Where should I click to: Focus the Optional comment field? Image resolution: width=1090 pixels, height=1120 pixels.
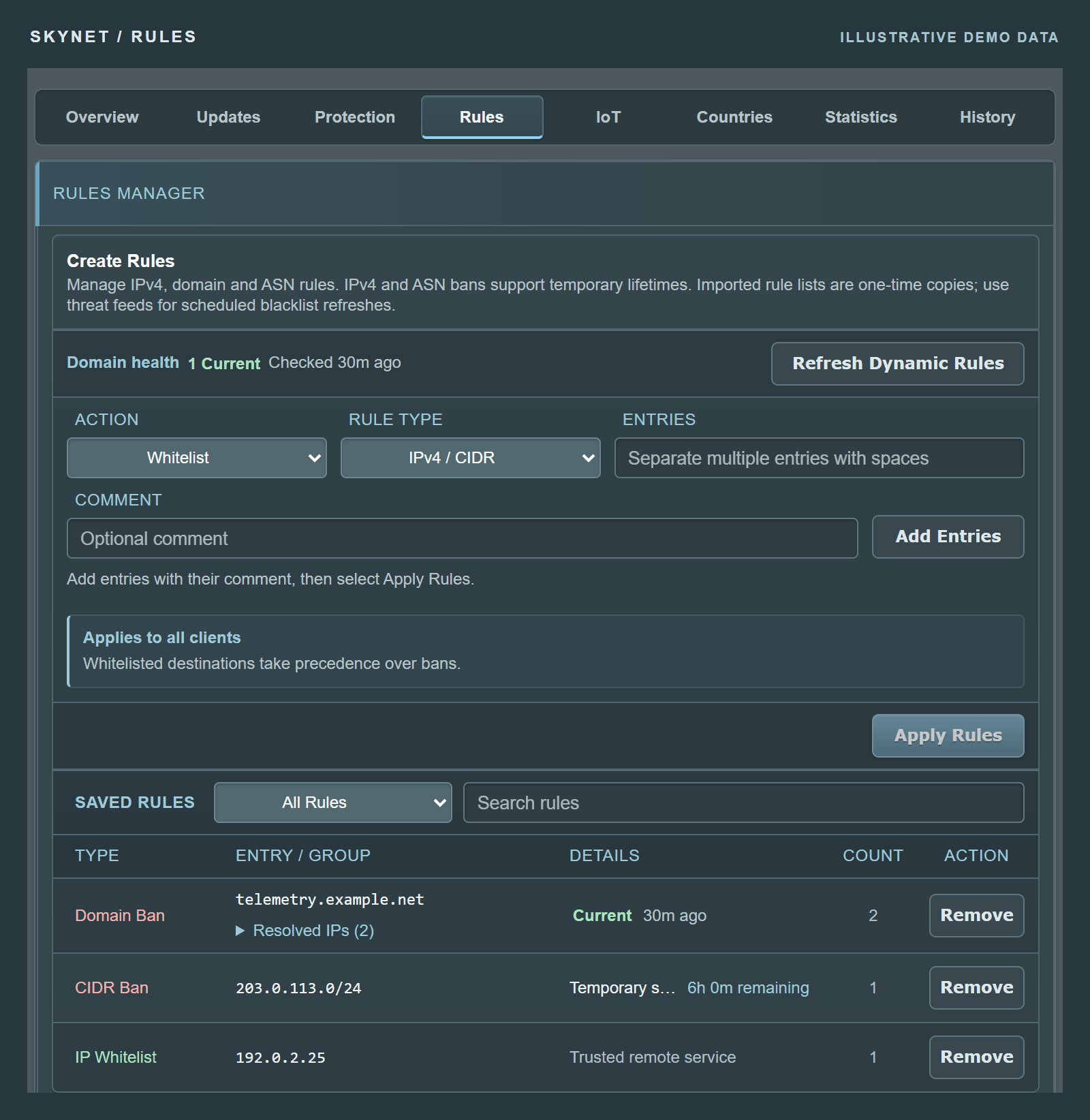[x=463, y=538]
